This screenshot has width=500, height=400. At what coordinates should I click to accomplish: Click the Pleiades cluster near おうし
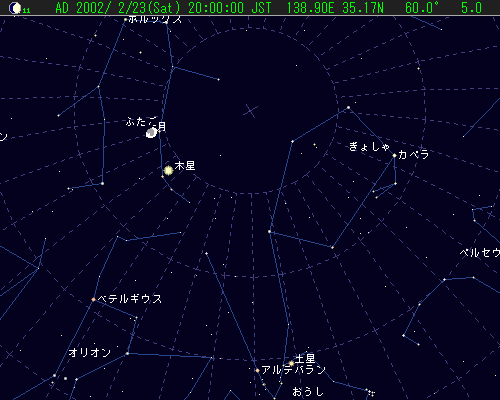370,392
